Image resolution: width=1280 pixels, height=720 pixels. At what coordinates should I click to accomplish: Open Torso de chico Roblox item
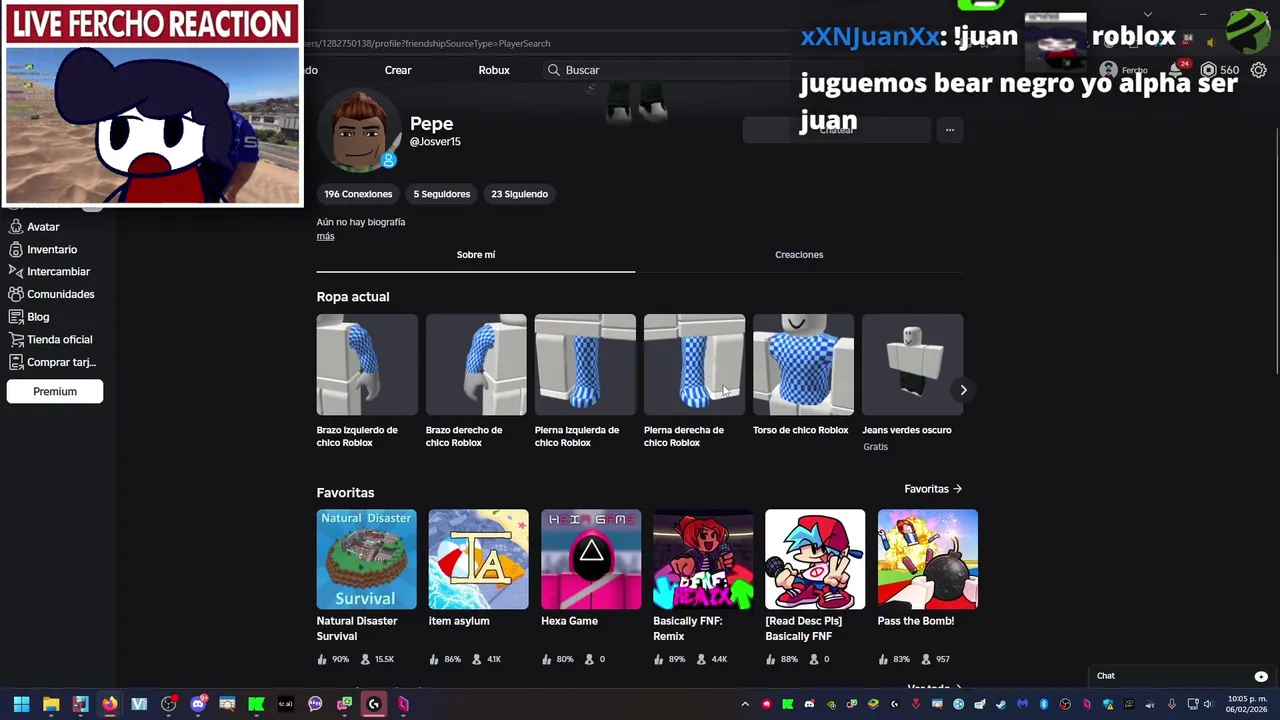pos(803,375)
